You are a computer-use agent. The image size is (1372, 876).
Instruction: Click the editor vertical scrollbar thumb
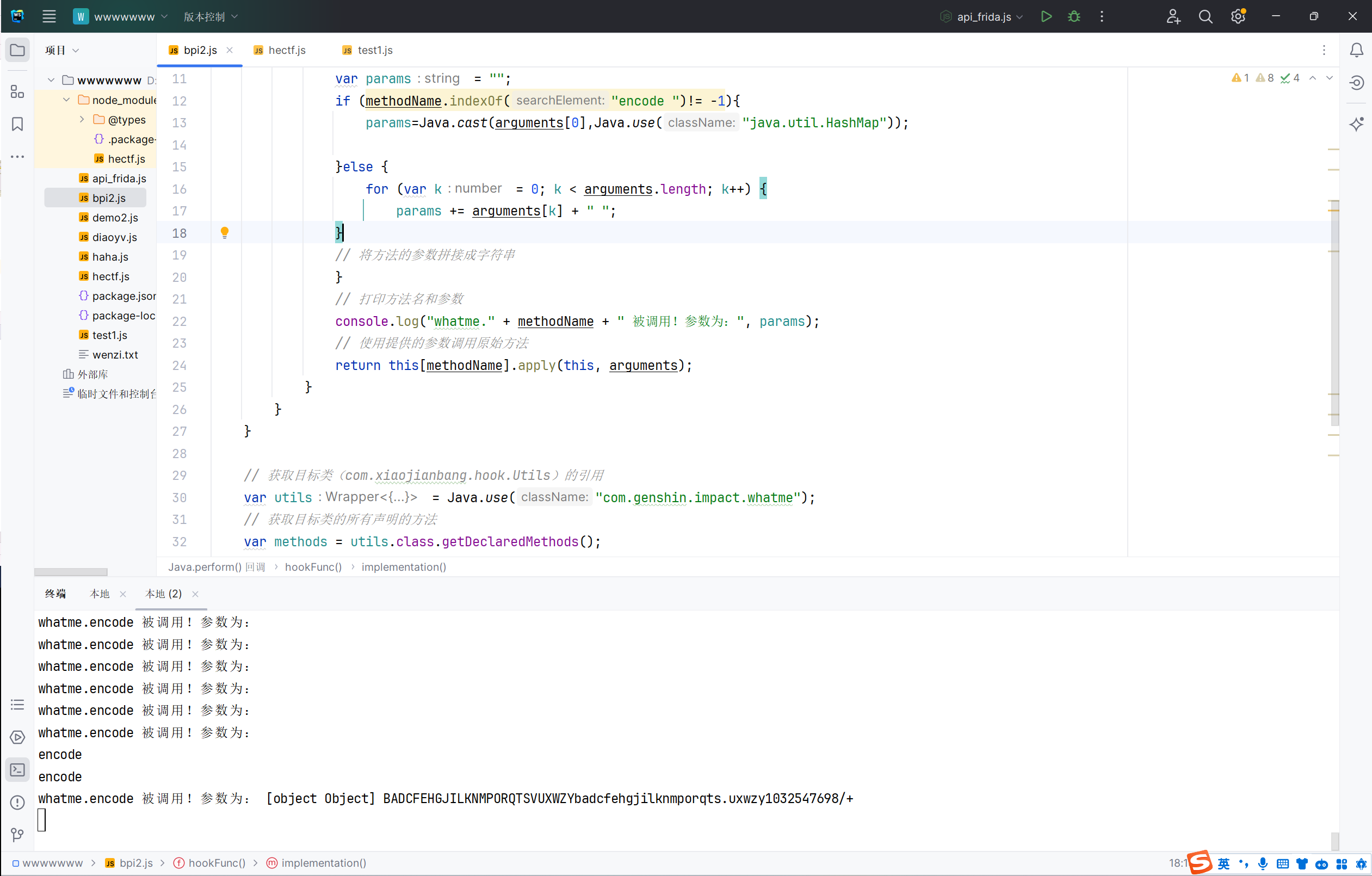(1334, 313)
